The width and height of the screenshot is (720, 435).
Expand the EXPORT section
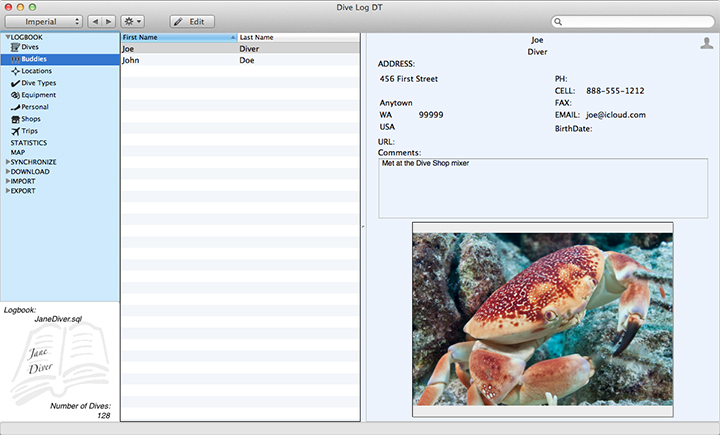pyautogui.click(x=8, y=190)
